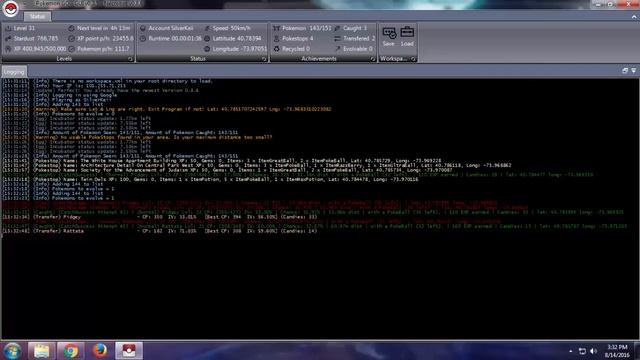
Task: Click the "No usable PokeStops found" warning line
Action: (x=137, y=138)
